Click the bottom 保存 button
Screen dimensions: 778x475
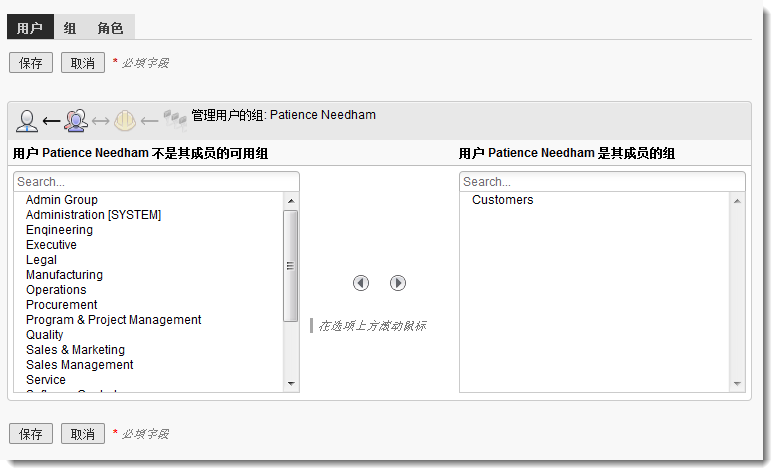tap(31, 434)
